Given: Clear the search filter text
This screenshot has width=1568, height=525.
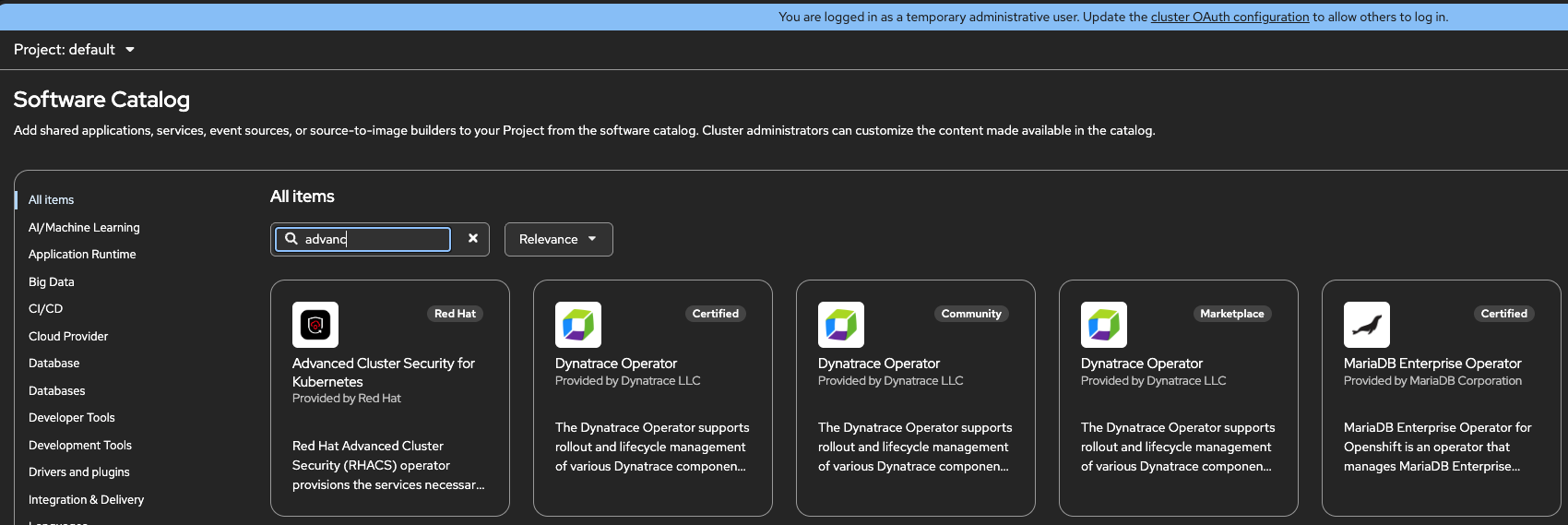Looking at the screenshot, I should pyautogui.click(x=473, y=238).
